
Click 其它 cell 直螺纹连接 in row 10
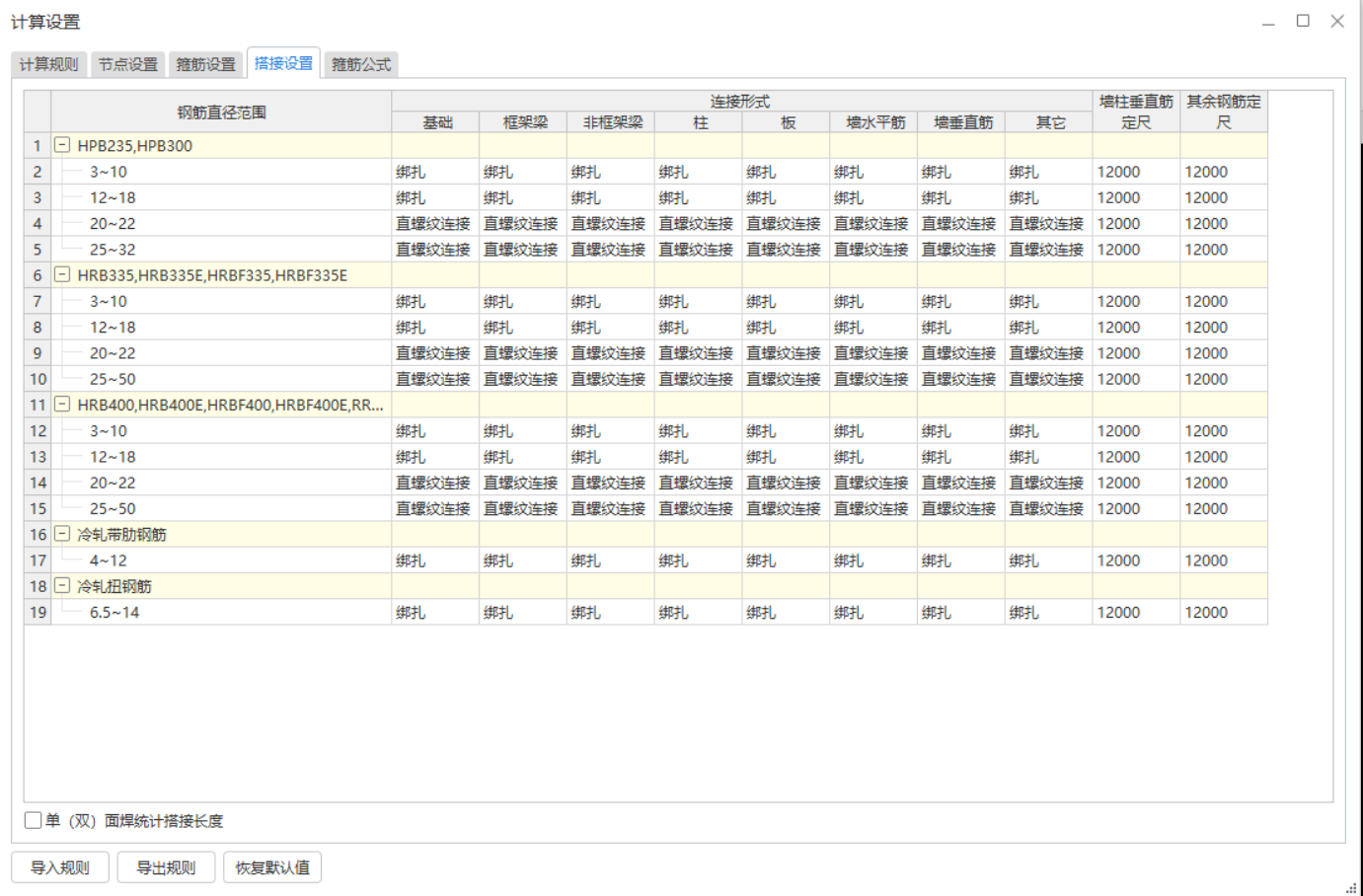click(1049, 379)
